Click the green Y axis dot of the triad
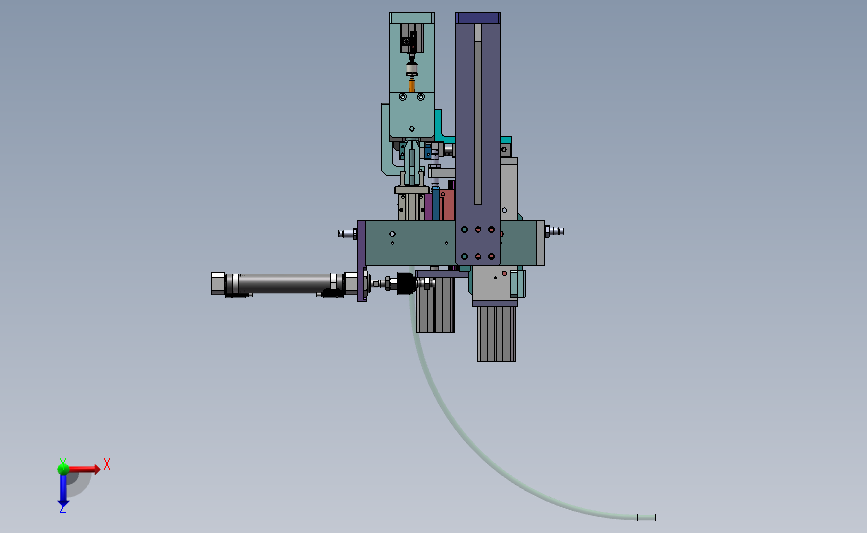Screen dimensions: 867x533 (x=63, y=469)
